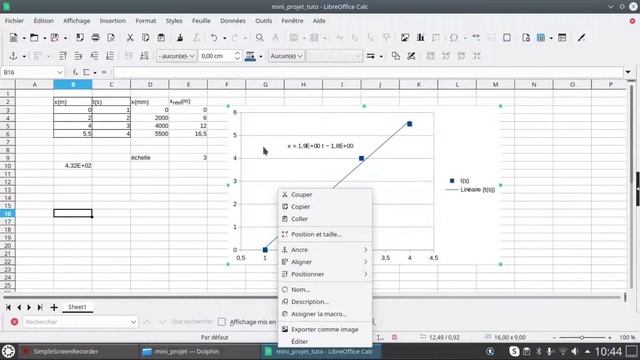This screenshot has height=360, width=640.
Task: Toggle the 'Affichage mis en' checkbox
Action: click(x=222, y=322)
